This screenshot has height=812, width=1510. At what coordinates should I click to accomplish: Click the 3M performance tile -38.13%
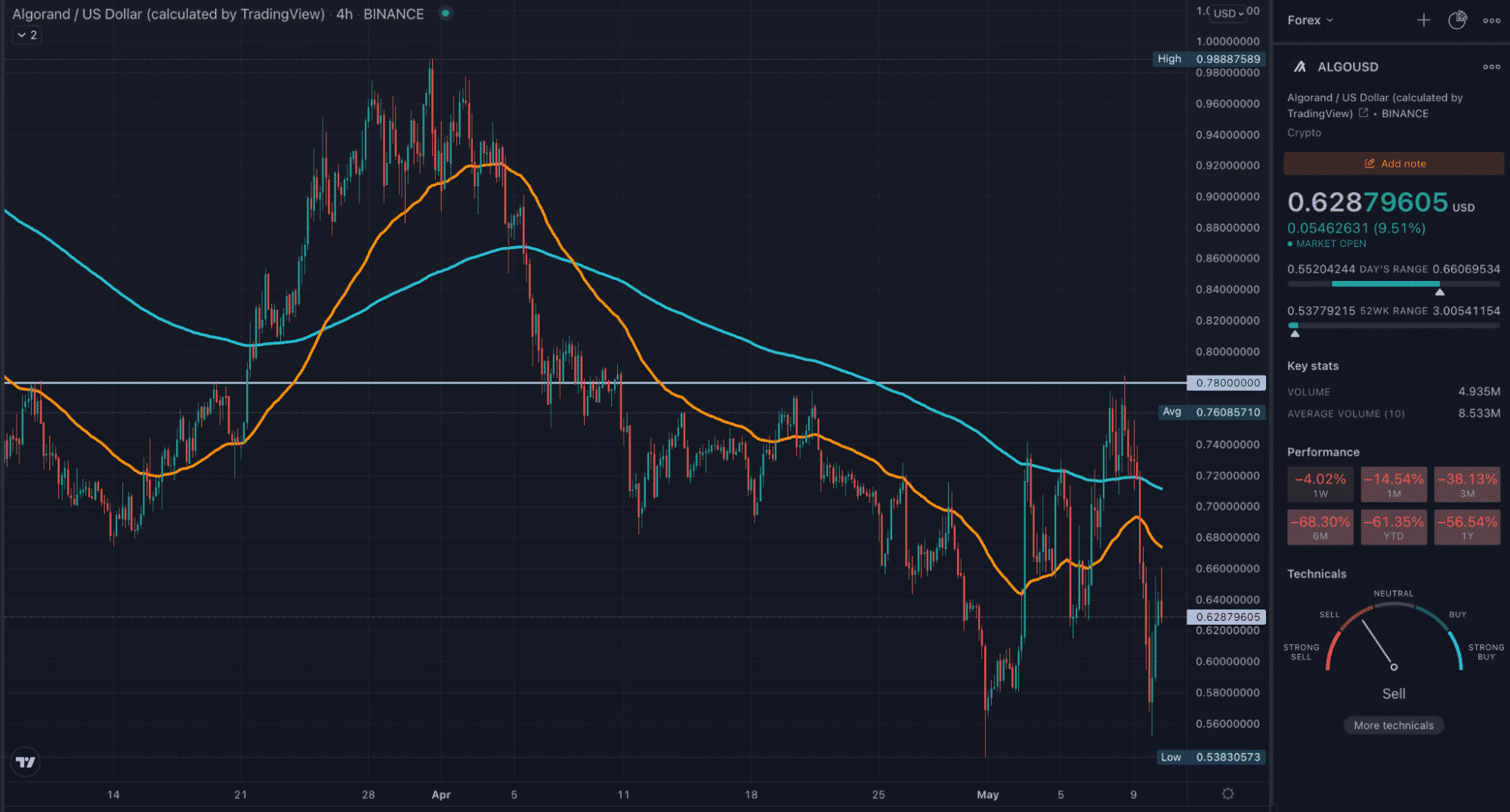coord(1467,484)
